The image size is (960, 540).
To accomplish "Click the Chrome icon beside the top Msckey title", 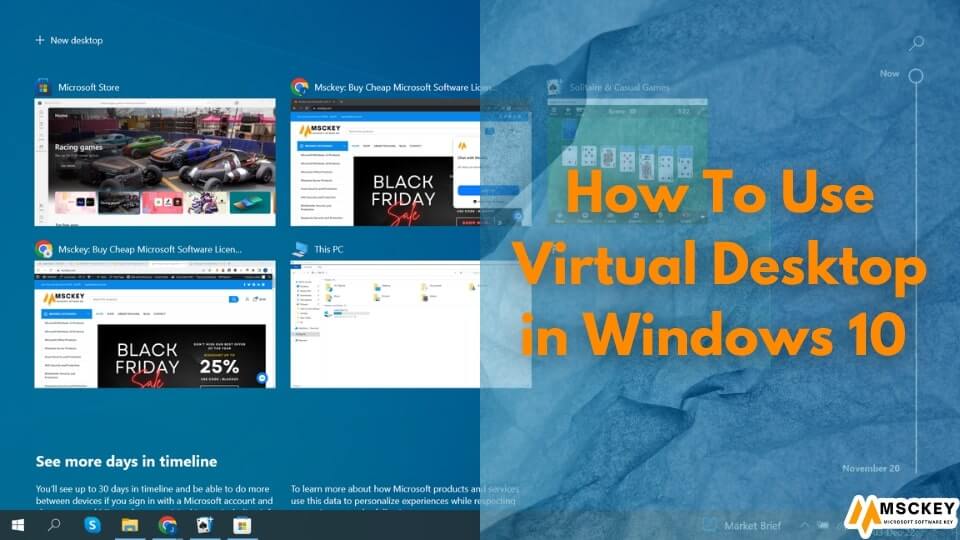I will [x=299, y=87].
